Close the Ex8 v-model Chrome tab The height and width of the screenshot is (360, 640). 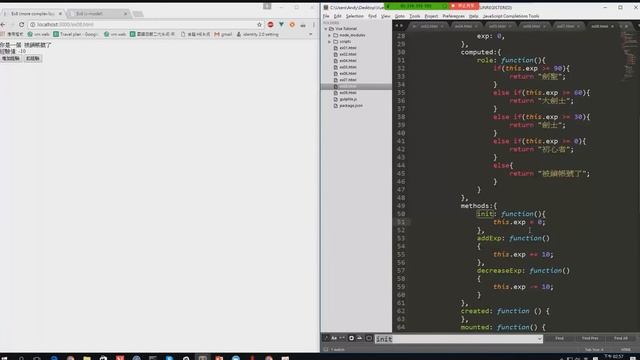coord(125,13)
